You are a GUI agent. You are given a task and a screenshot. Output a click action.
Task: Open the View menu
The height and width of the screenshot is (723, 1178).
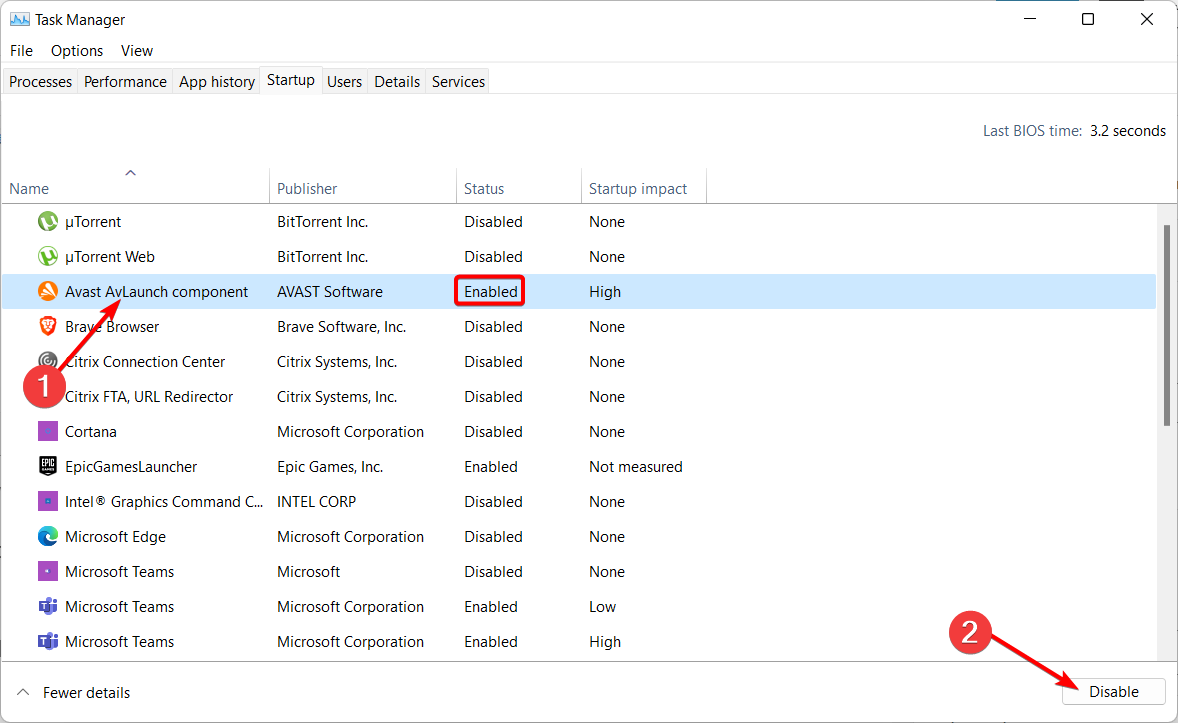137,50
